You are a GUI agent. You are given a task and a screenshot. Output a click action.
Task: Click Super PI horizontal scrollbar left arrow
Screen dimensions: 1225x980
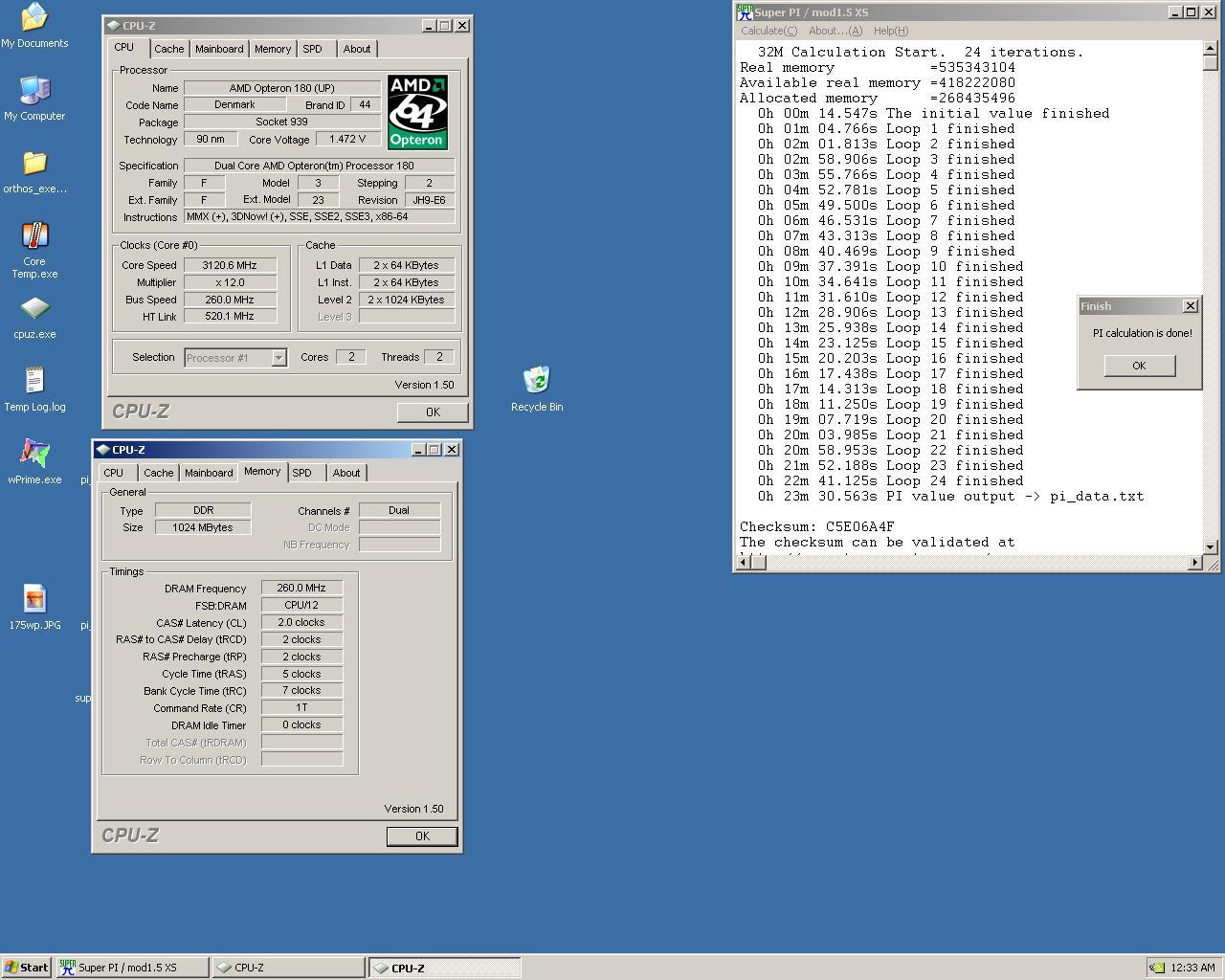(743, 563)
